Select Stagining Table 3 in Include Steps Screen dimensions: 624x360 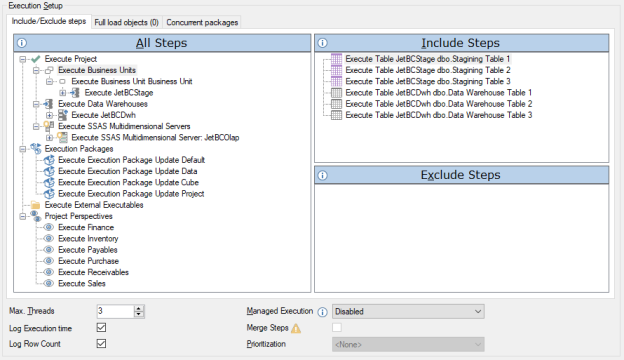[x=428, y=81]
